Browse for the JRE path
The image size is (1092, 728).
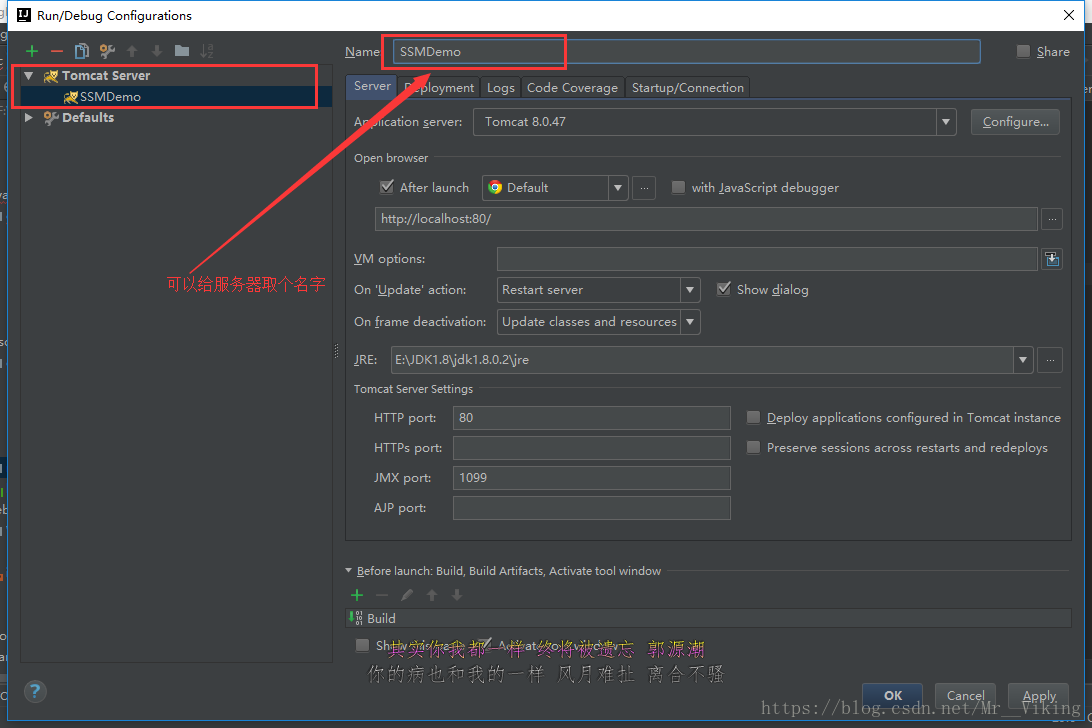[1050, 360]
